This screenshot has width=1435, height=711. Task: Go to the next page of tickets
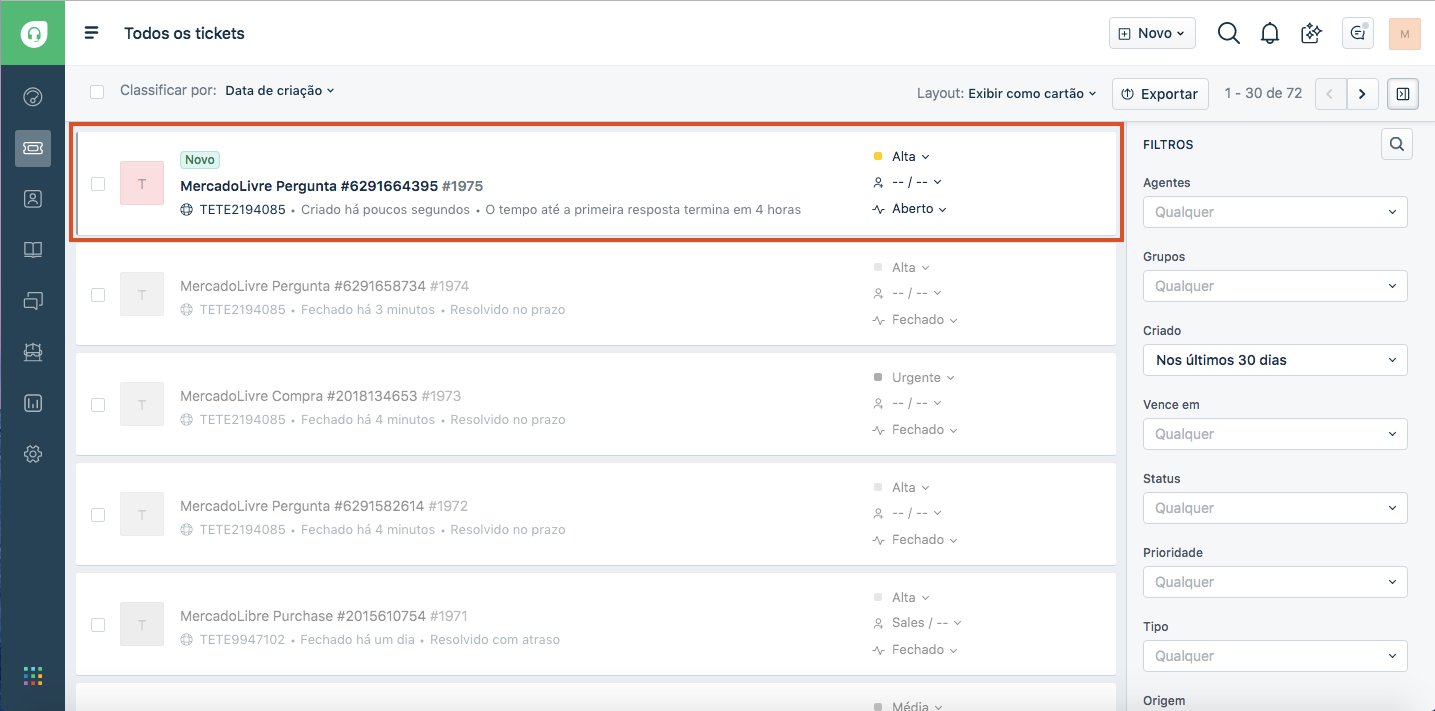[1362, 94]
